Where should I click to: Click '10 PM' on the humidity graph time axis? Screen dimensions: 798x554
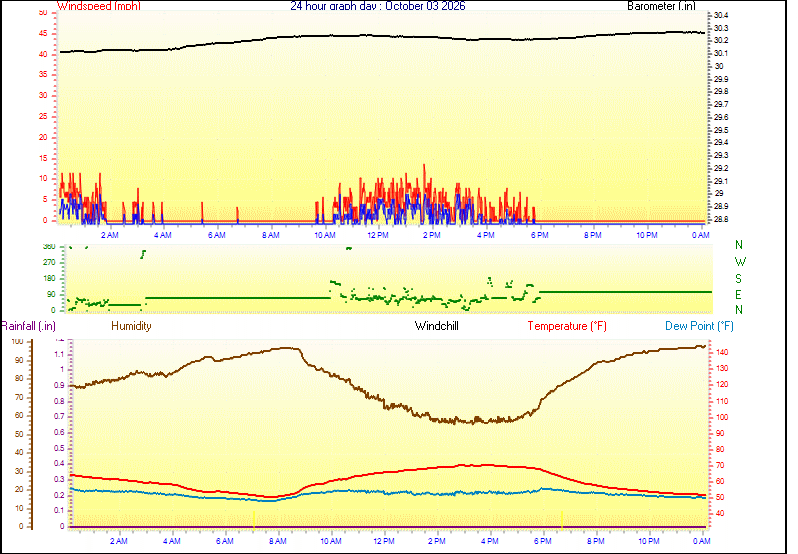(x=648, y=541)
